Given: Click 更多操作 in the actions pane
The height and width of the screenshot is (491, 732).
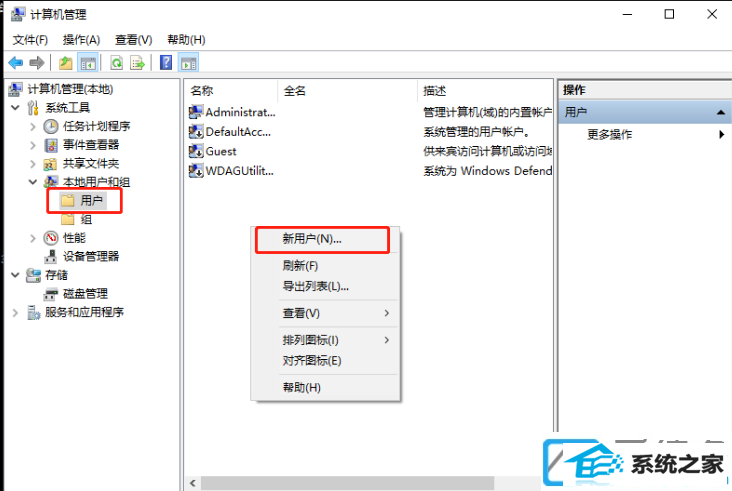Looking at the screenshot, I should pos(610,134).
